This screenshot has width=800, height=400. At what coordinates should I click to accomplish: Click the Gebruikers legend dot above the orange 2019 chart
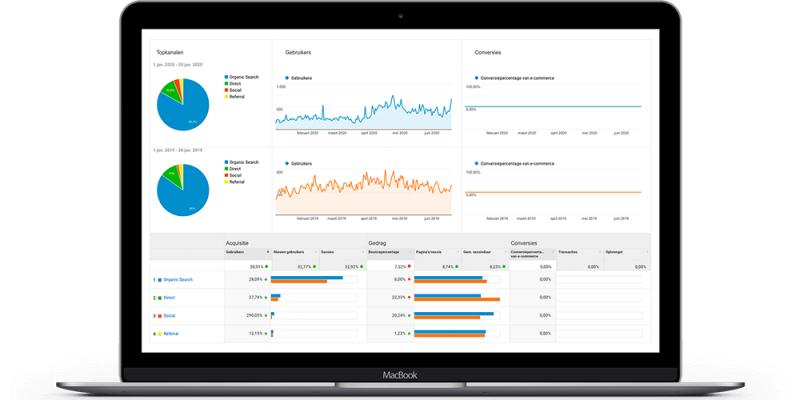point(287,163)
